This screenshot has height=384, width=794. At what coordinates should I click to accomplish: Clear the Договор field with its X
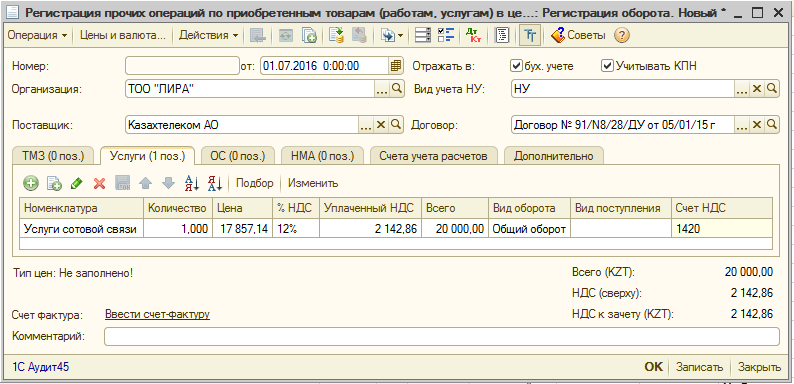[757, 124]
